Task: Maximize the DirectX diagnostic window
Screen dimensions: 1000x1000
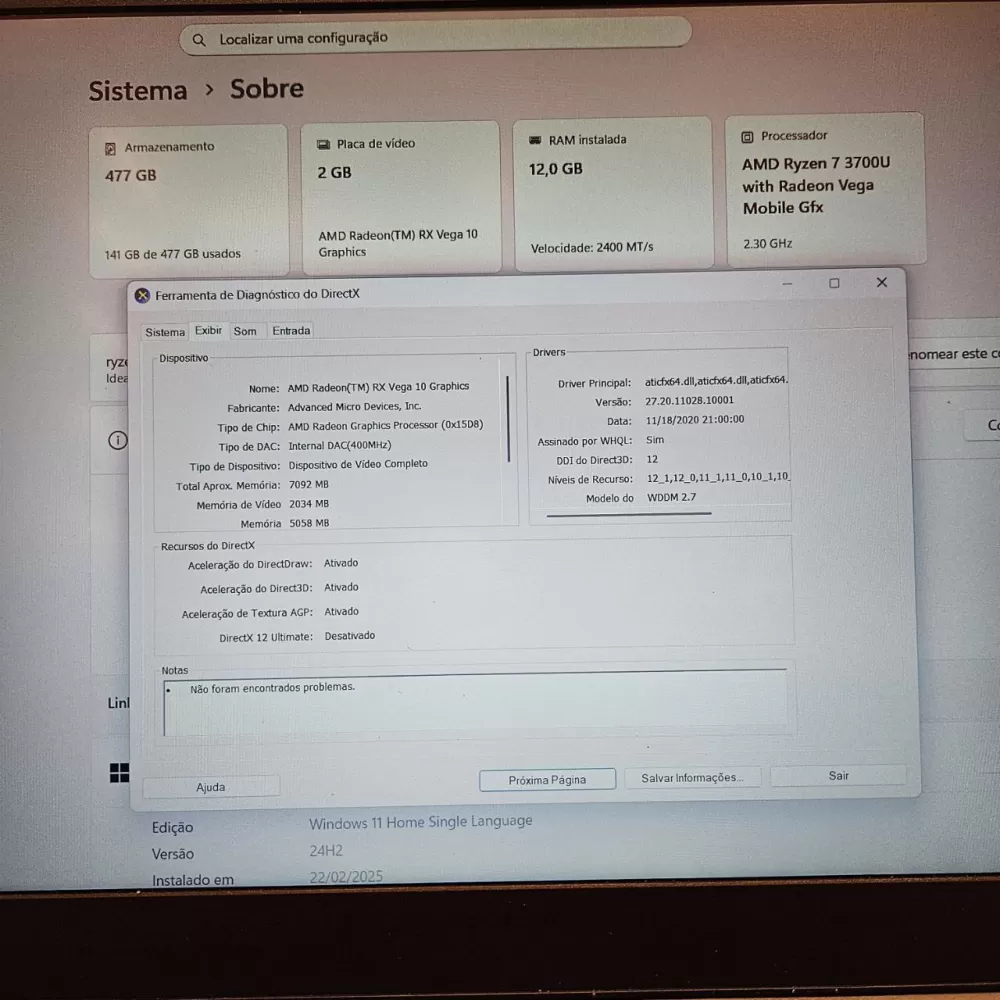Action: (x=834, y=283)
